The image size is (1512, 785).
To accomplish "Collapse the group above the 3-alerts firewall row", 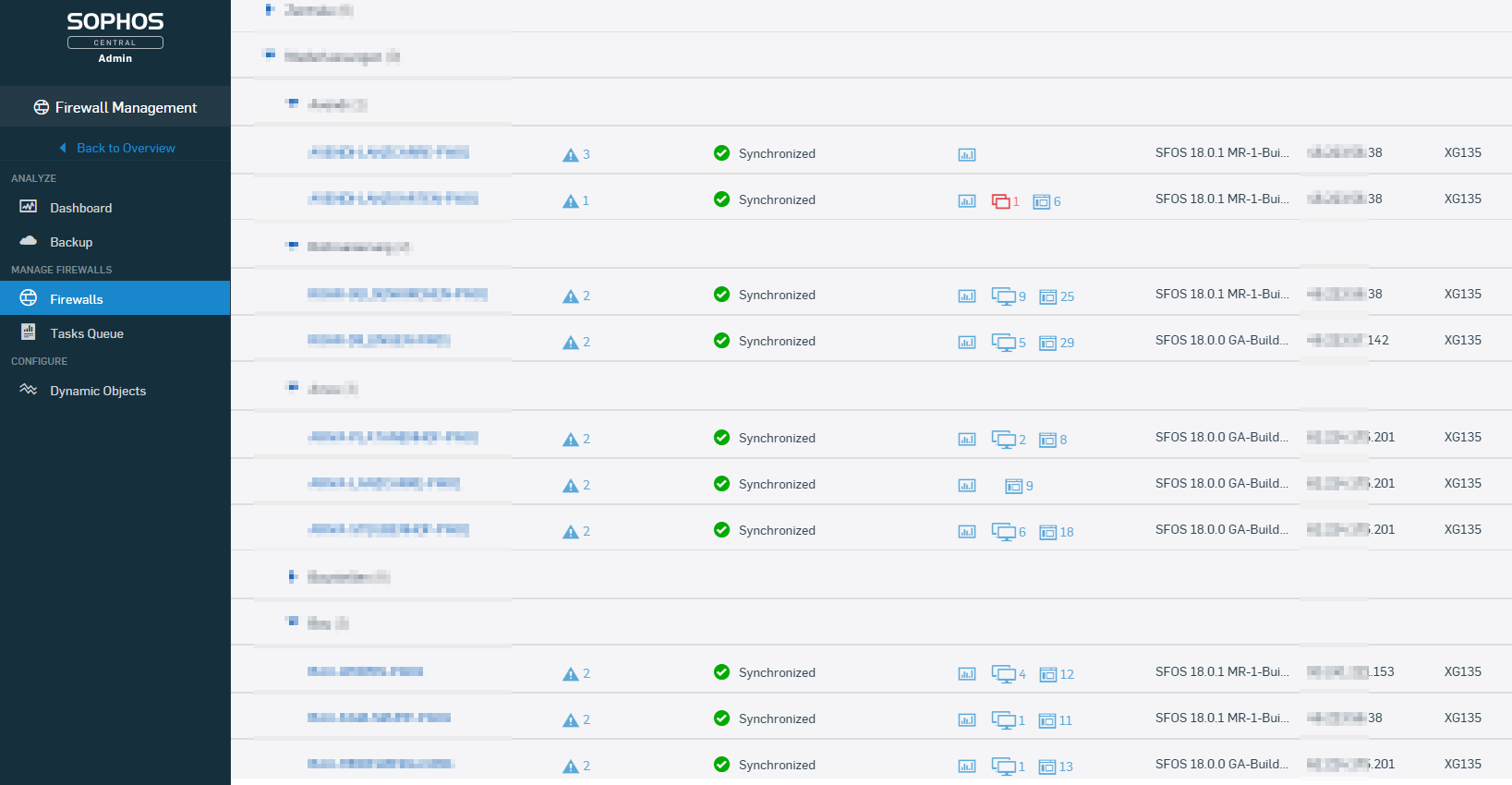I will [x=293, y=103].
